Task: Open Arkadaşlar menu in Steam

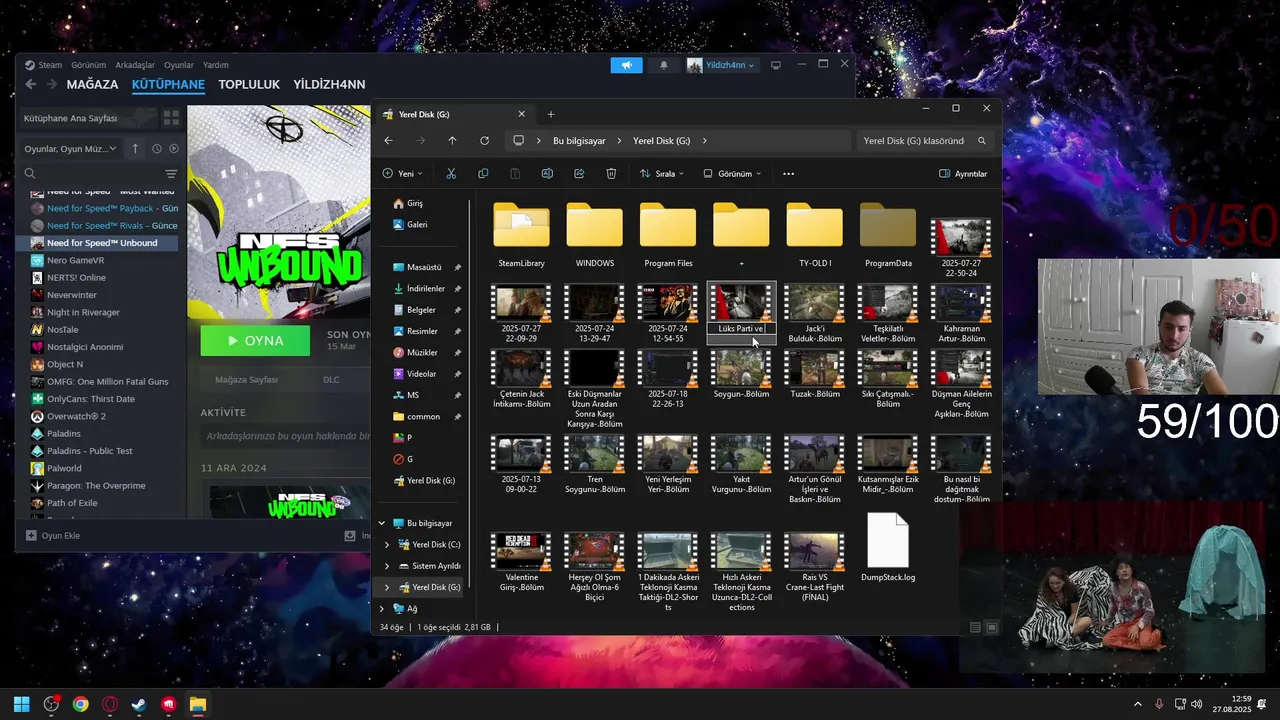Action: [135, 65]
